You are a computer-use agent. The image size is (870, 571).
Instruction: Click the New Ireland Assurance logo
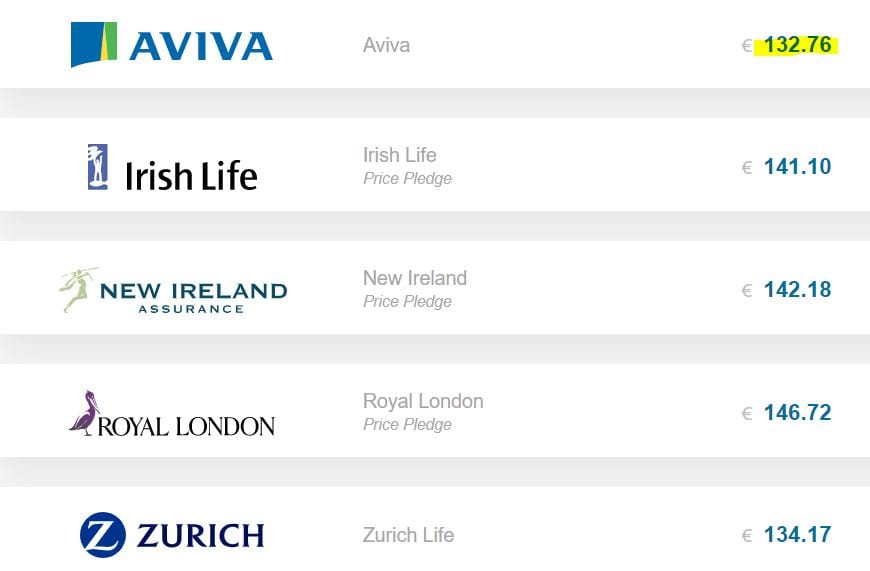173,291
